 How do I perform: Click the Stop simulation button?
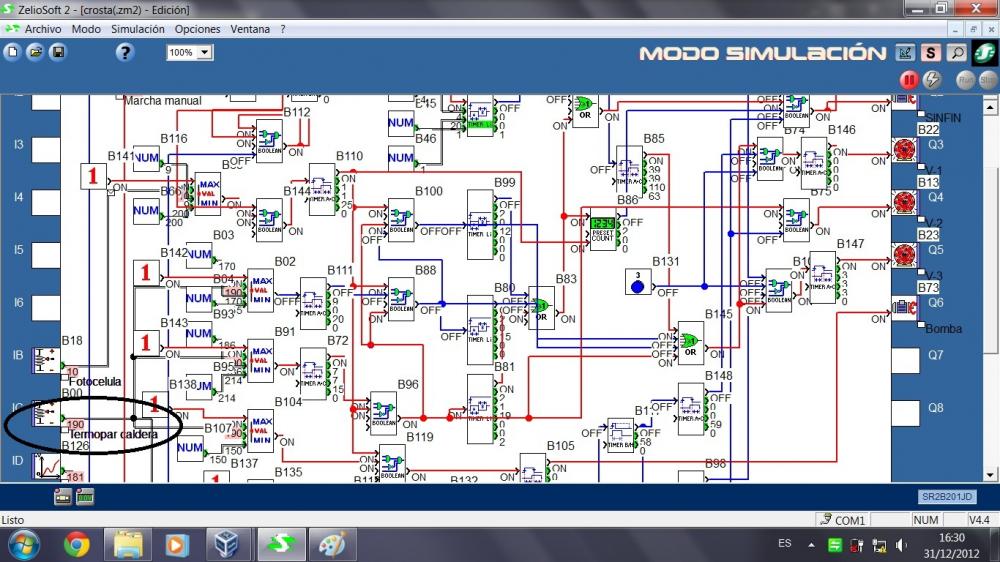click(987, 80)
